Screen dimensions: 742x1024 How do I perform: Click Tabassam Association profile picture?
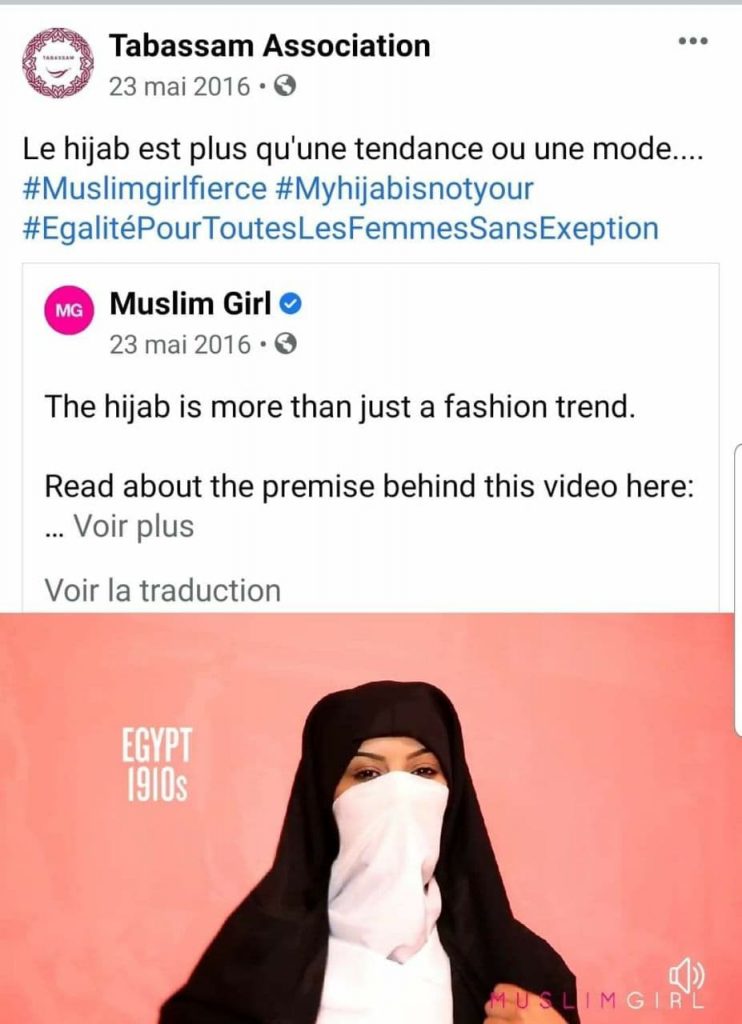click(x=58, y=63)
